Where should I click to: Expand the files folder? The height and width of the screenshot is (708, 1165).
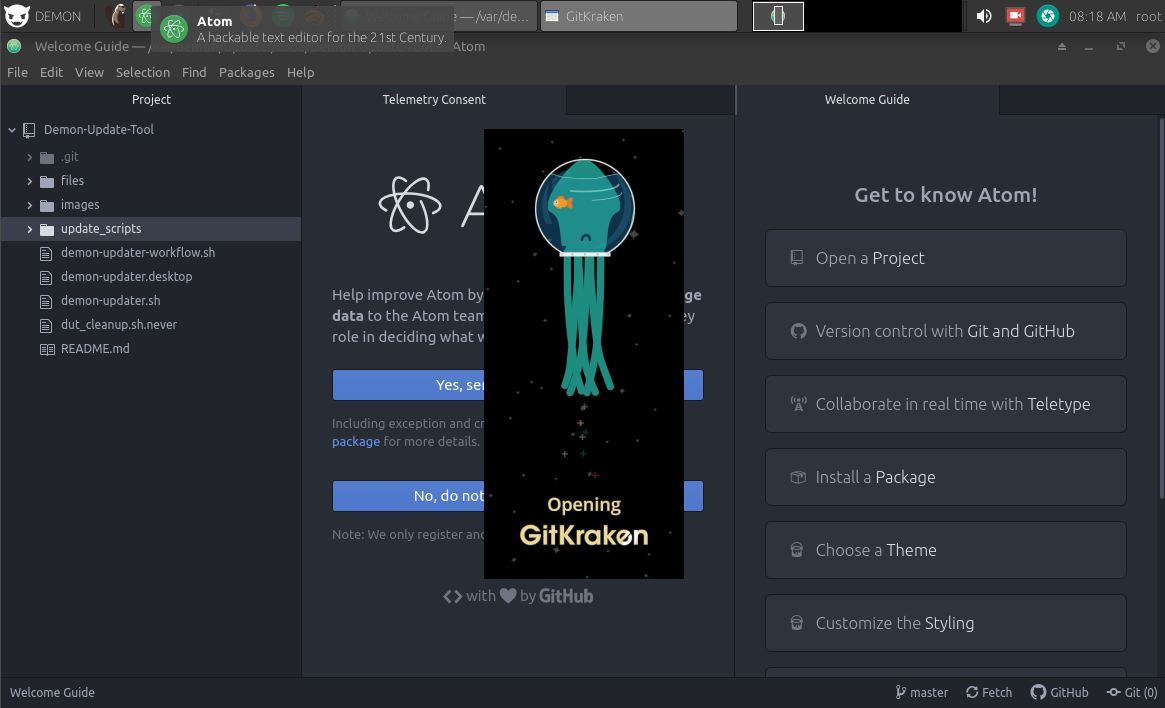pyautogui.click(x=30, y=181)
